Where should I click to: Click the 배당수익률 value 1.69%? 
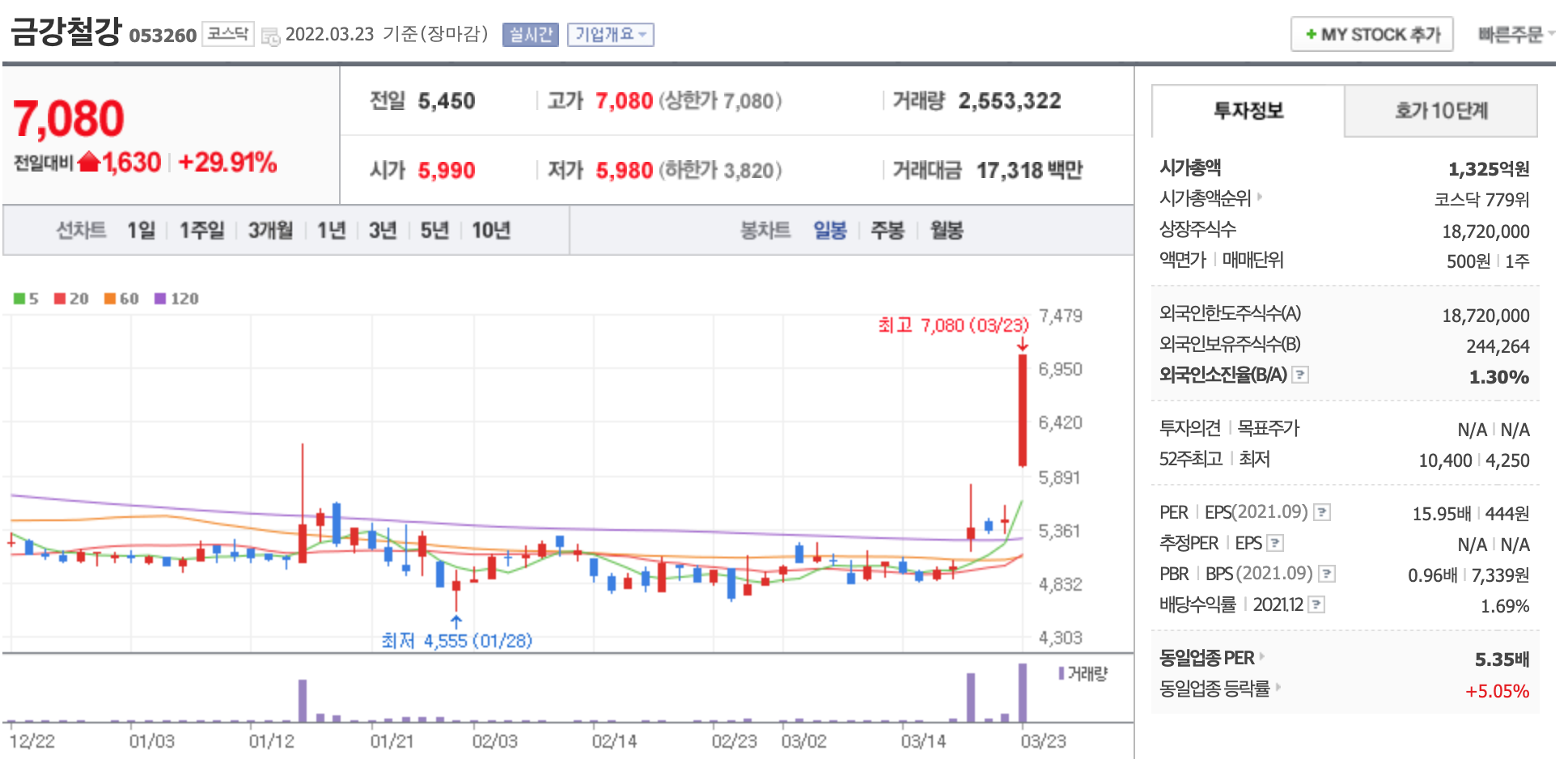[x=1505, y=606]
